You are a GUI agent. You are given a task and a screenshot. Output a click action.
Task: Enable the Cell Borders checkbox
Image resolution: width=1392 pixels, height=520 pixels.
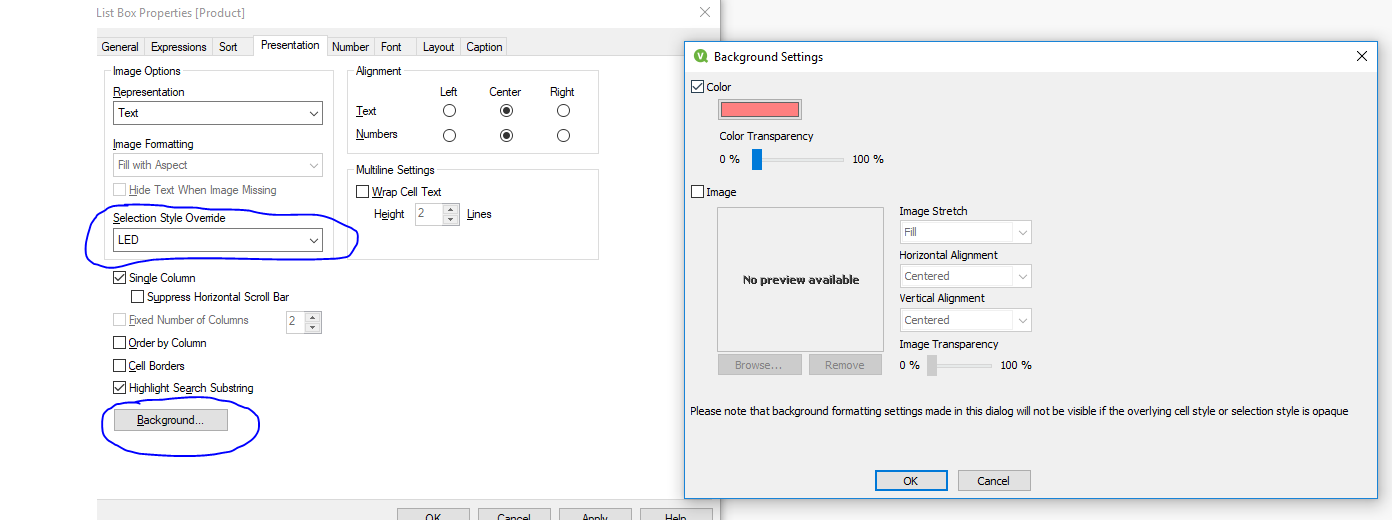(120, 366)
